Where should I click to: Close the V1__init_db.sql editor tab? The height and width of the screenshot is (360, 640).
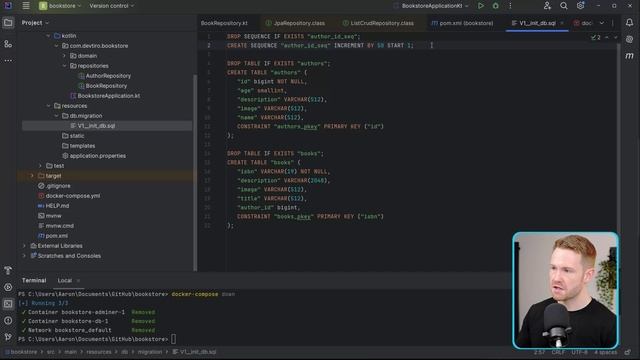tap(562, 23)
